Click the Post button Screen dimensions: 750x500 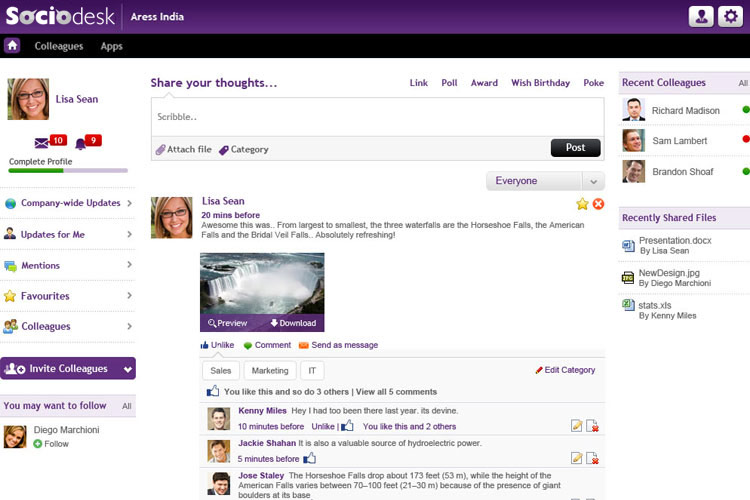575,148
